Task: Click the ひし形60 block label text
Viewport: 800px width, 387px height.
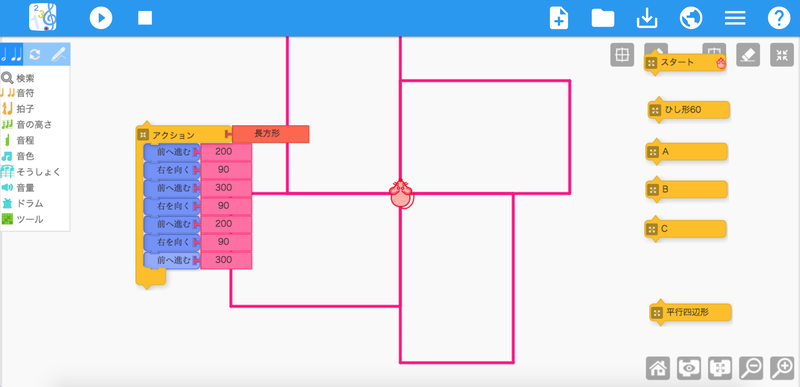Action: (x=684, y=110)
